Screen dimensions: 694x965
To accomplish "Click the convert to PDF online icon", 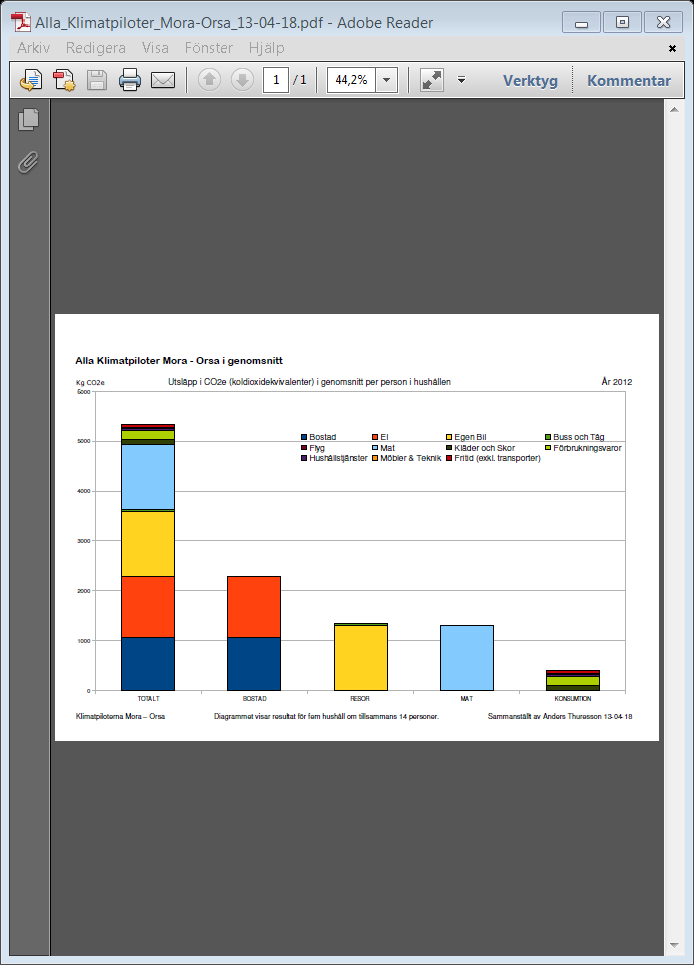I will [31, 80].
